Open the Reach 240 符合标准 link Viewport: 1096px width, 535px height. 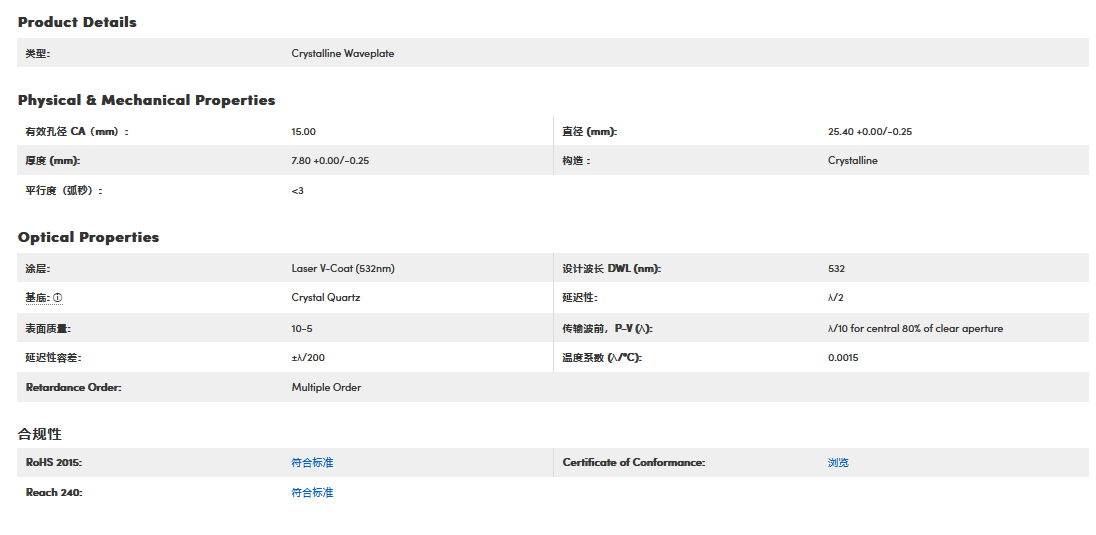(x=312, y=493)
